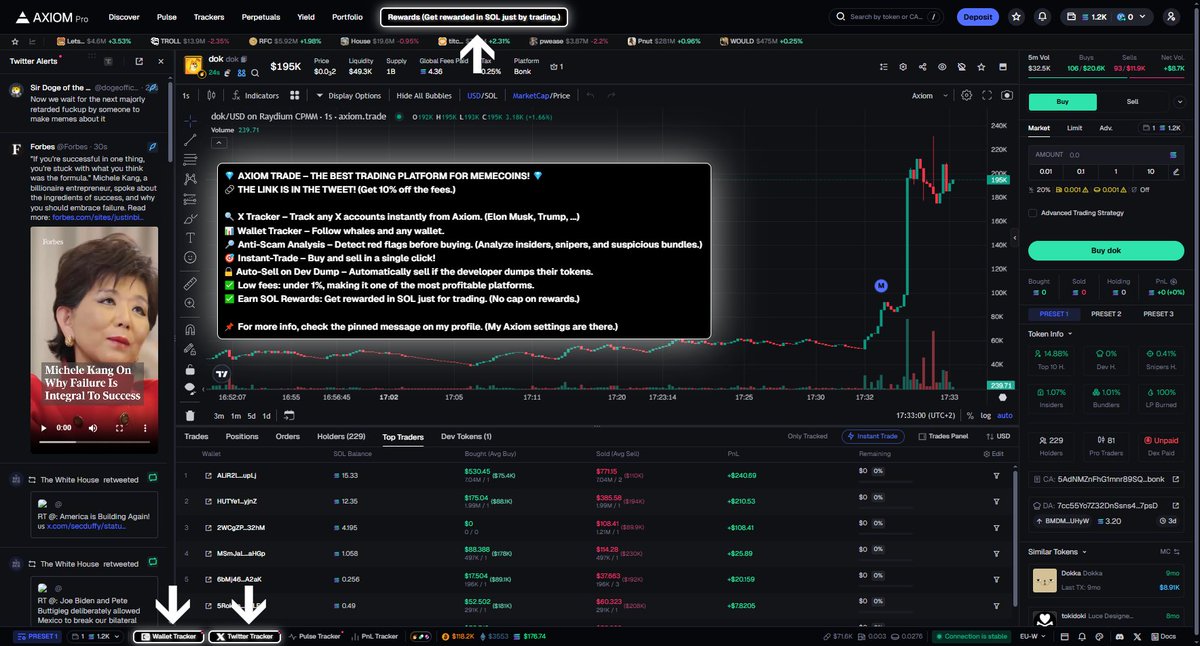This screenshot has width=1200, height=646.
Task: Switch to Holders (229) tab
Action: point(340,436)
